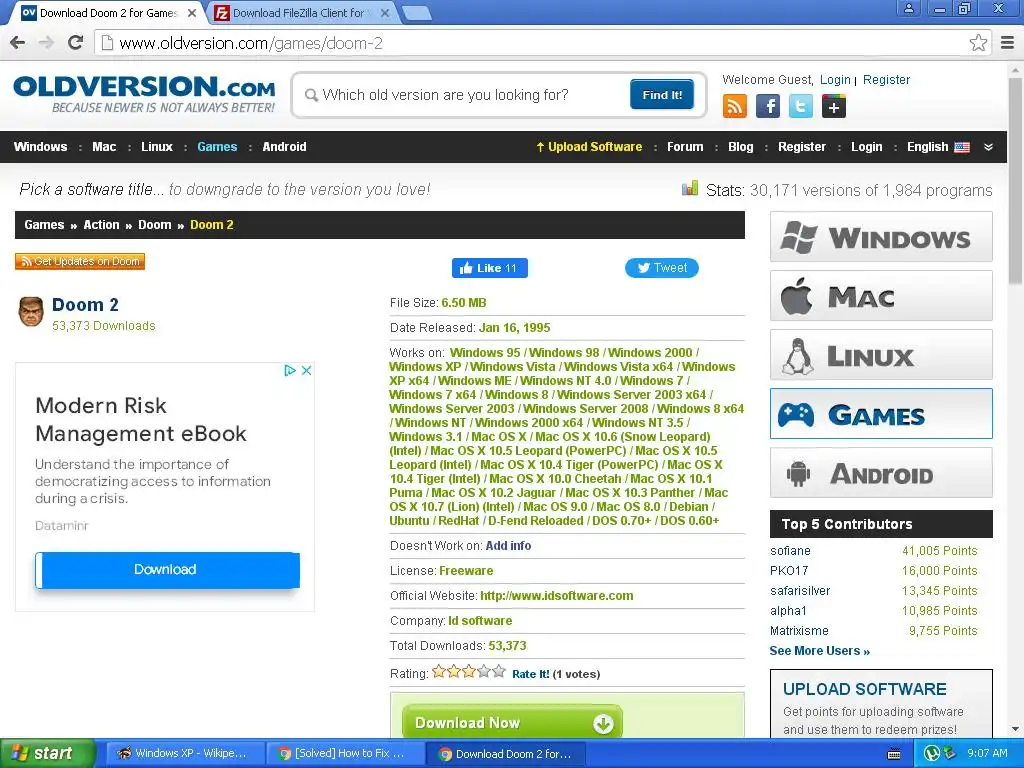Click the stats bar chart icon
This screenshot has width=1024, height=768.
(690, 189)
